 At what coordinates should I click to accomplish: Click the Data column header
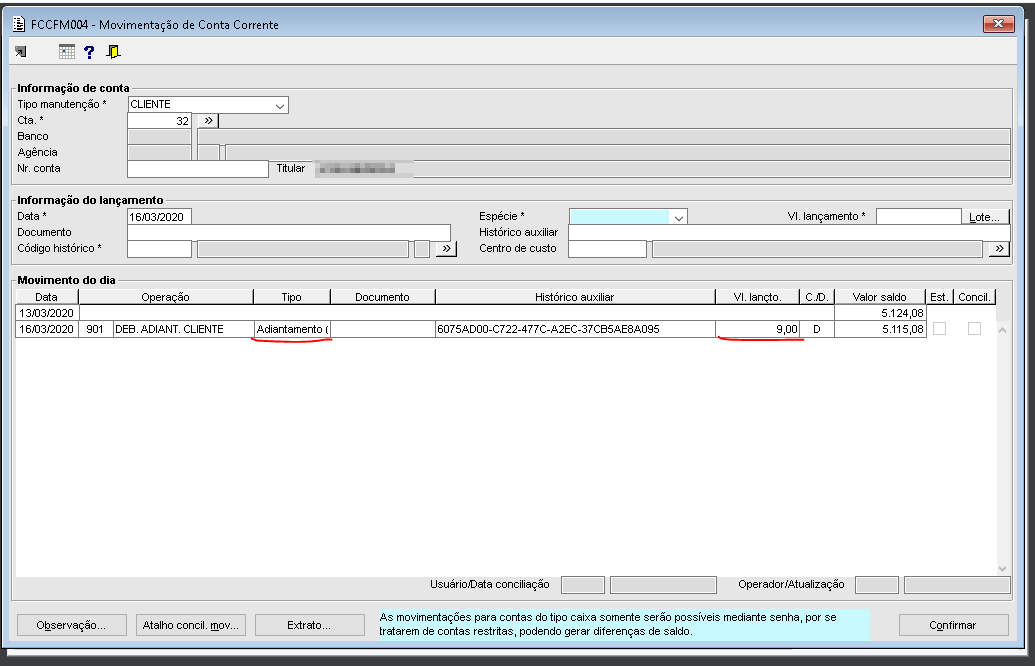(x=46, y=297)
